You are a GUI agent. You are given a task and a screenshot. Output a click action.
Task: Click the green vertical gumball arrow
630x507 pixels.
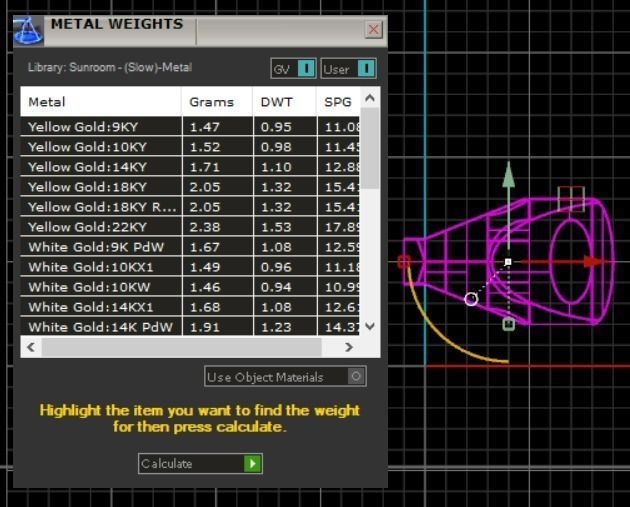(509, 175)
